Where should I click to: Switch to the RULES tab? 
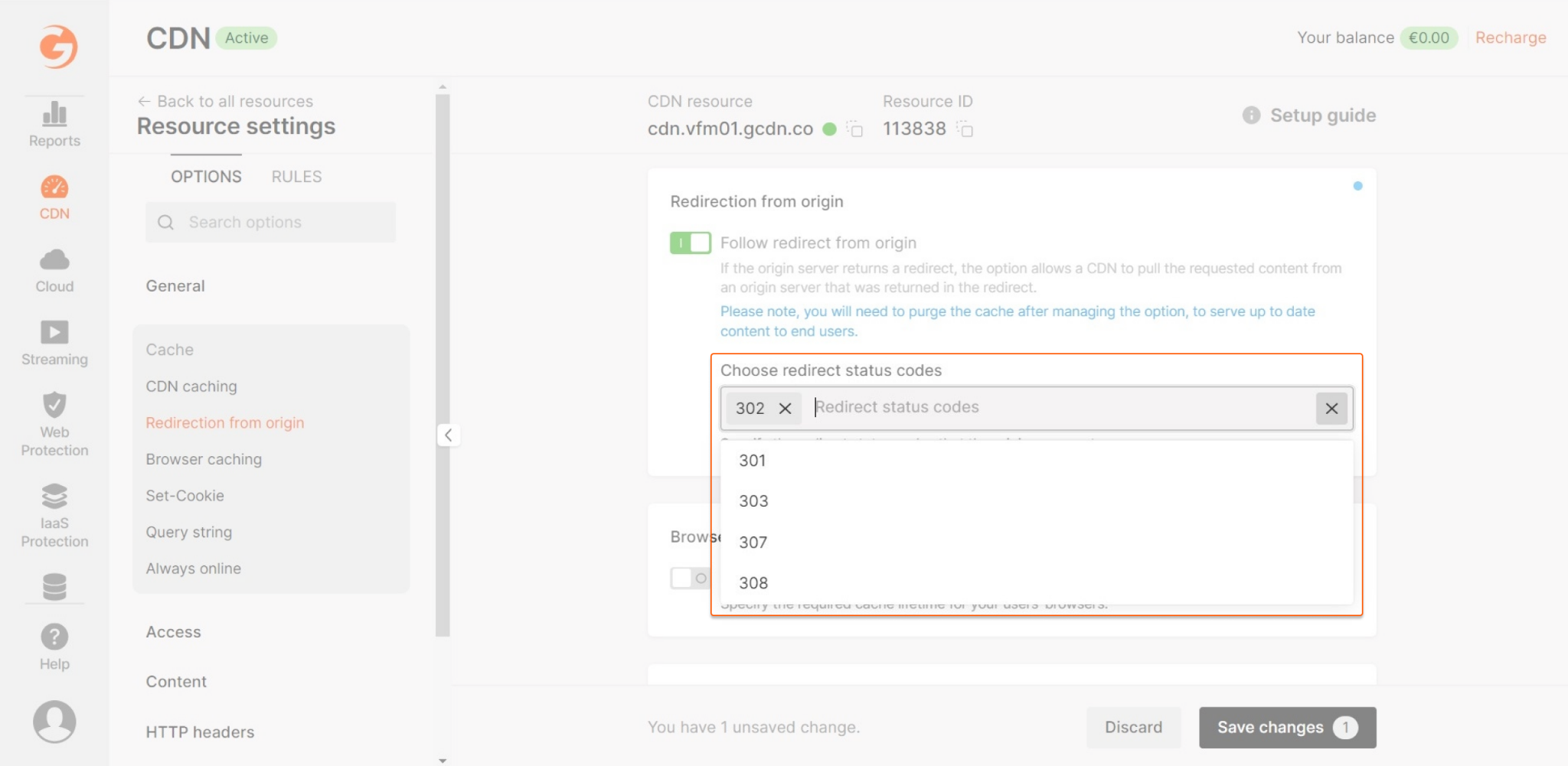pyautogui.click(x=296, y=176)
